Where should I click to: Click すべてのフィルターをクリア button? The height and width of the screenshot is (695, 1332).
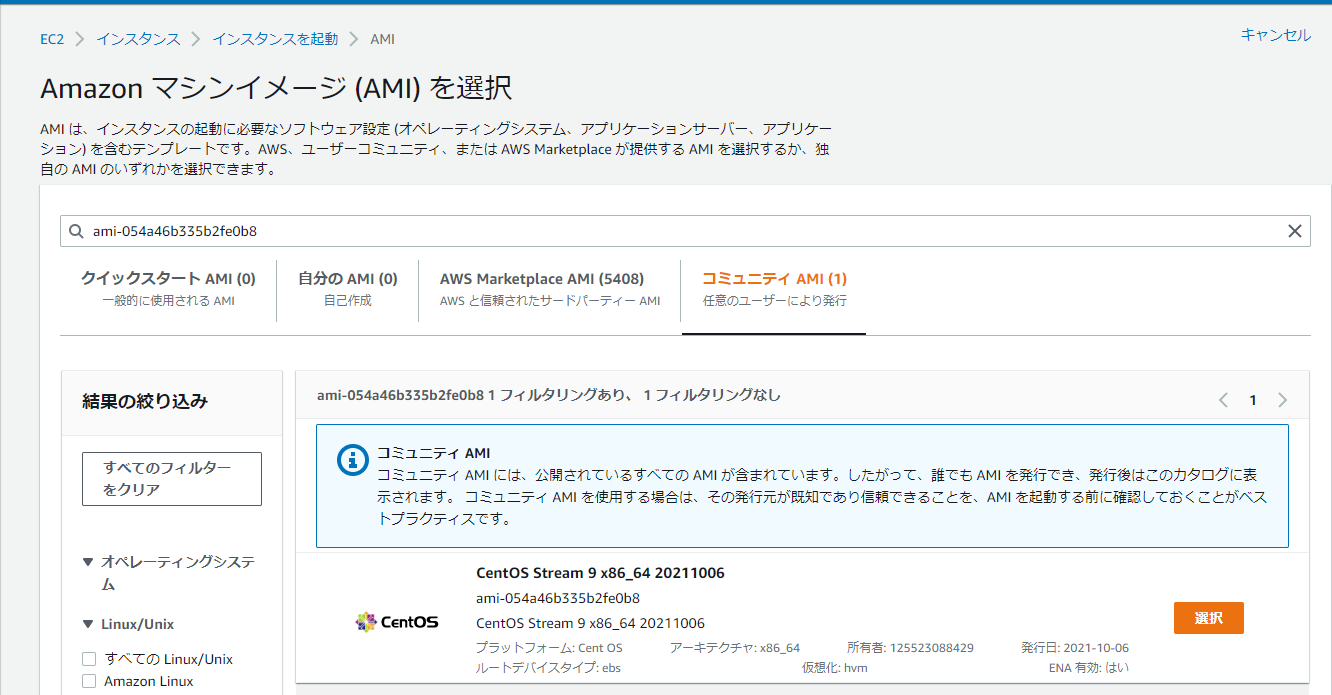pos(172,479)
